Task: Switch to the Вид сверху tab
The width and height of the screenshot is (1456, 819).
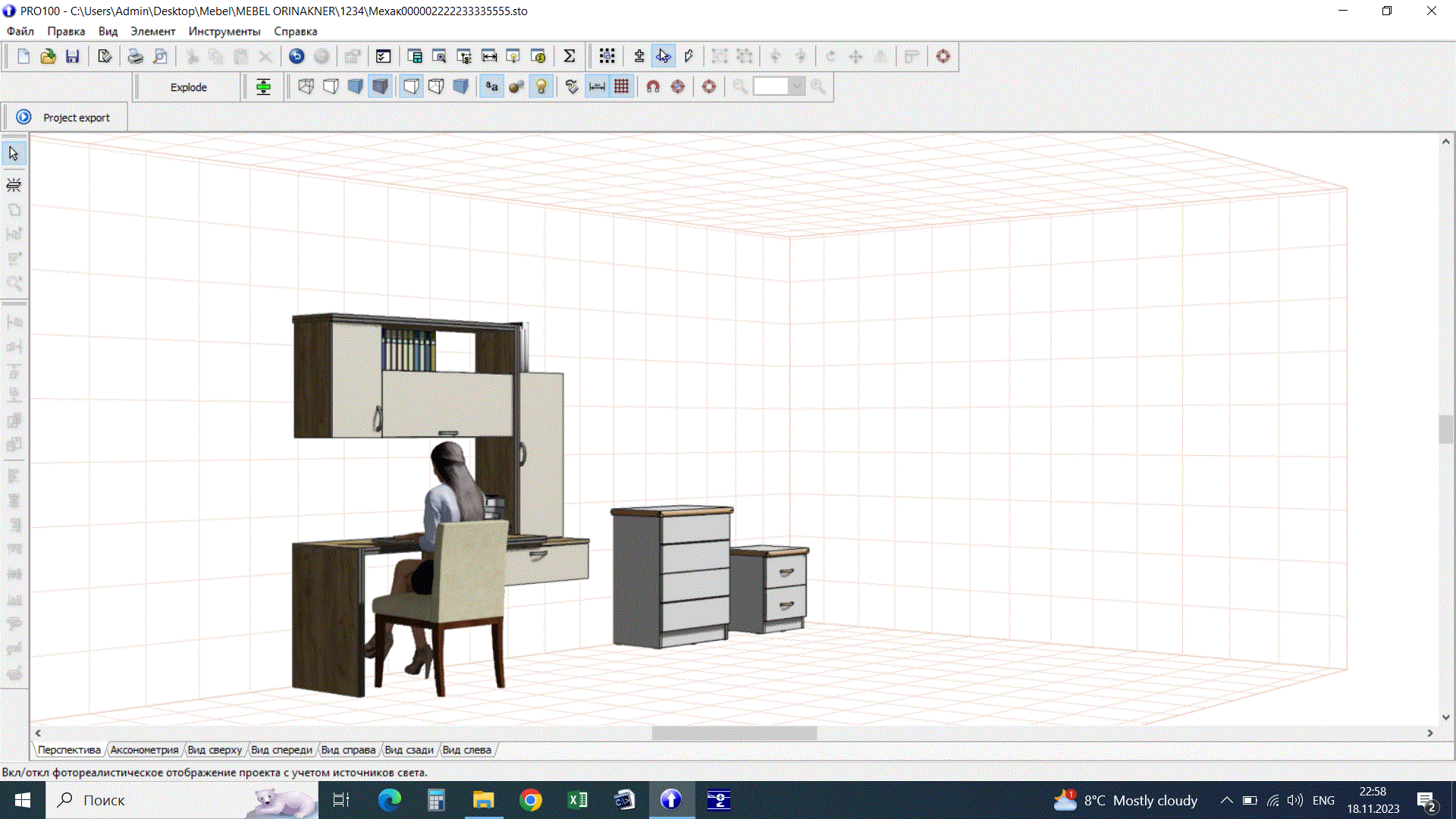Action: point(215,750)
